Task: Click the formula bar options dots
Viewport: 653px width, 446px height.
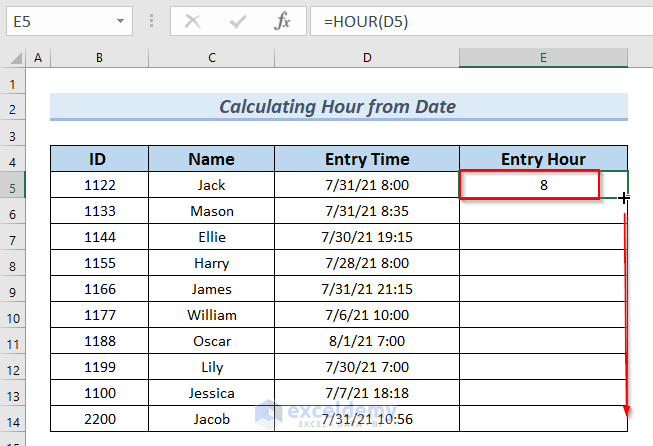Action: [152, 20]
